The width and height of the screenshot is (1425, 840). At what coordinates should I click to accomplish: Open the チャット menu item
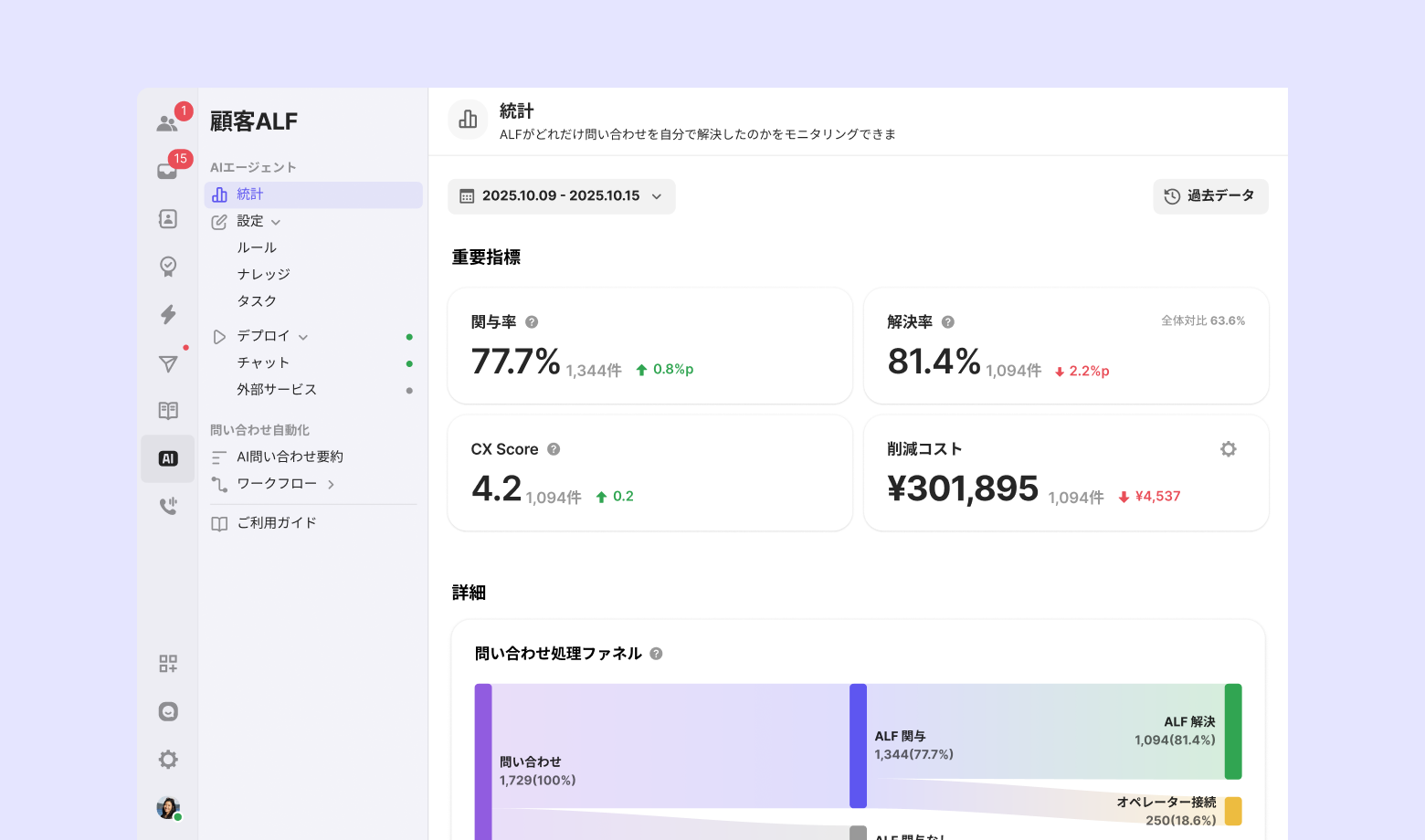(x=263, y=362)
